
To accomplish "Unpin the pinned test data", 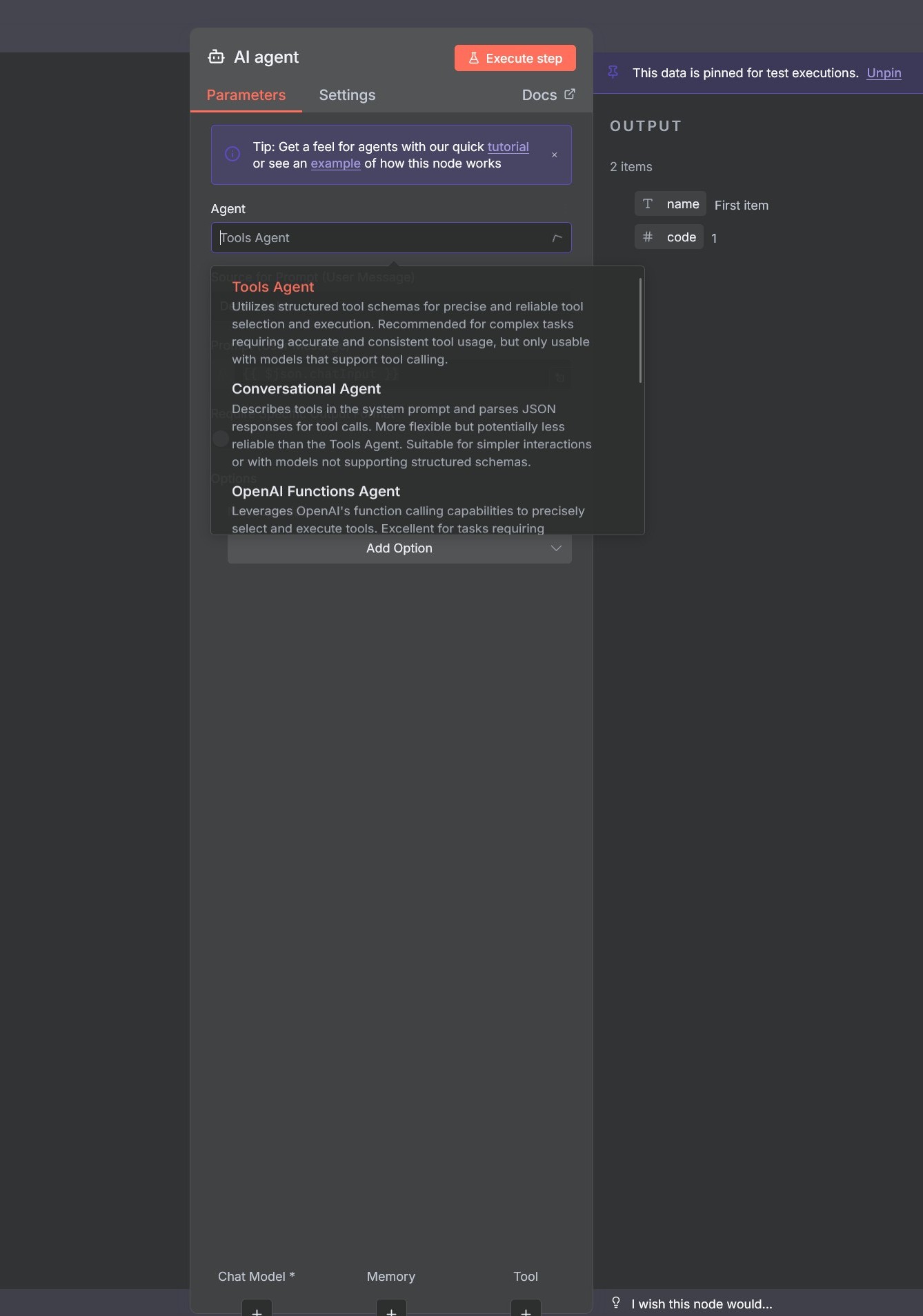I will 884,73.
